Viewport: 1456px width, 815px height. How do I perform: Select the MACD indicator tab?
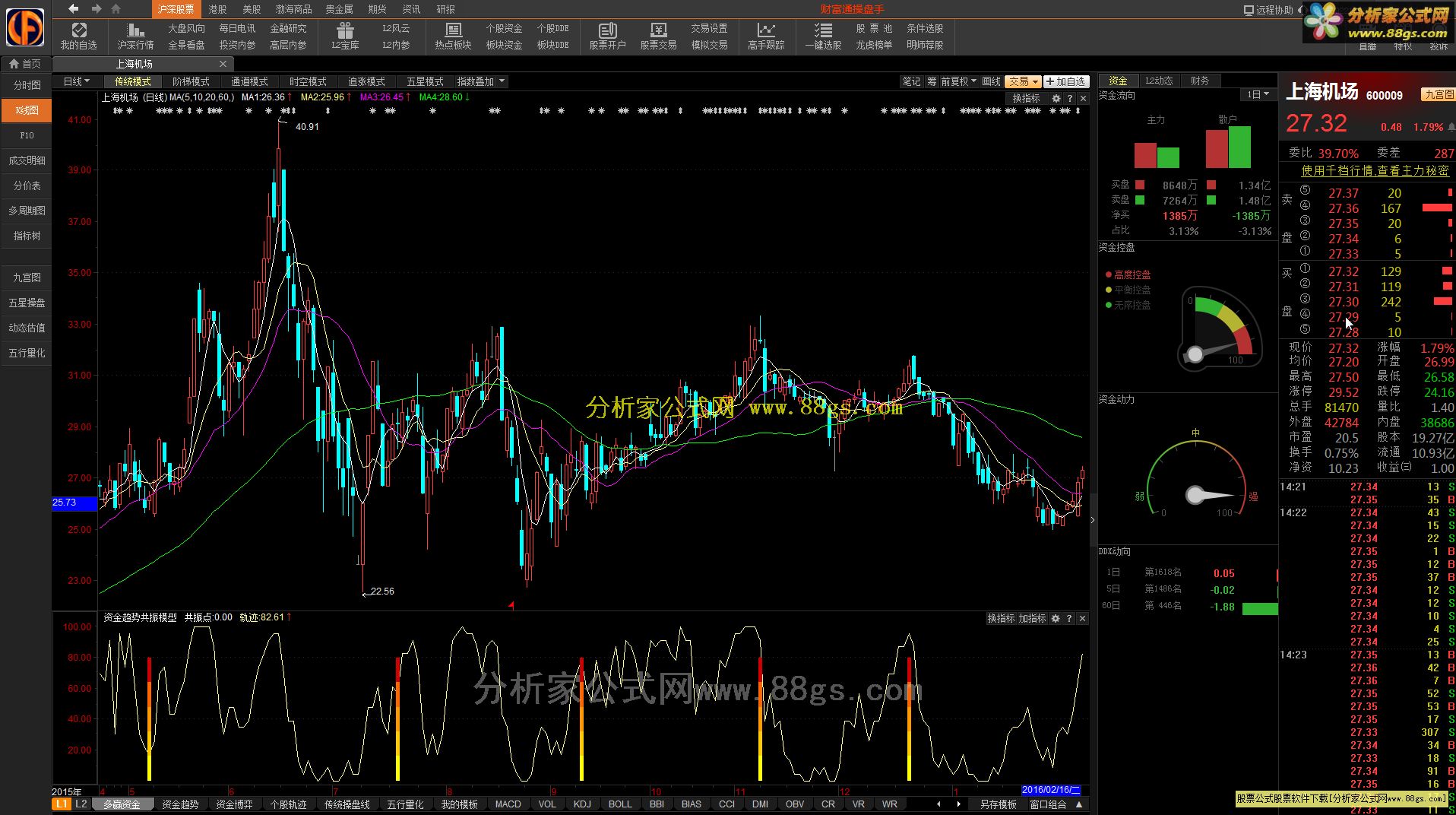(x=508, y=804)
